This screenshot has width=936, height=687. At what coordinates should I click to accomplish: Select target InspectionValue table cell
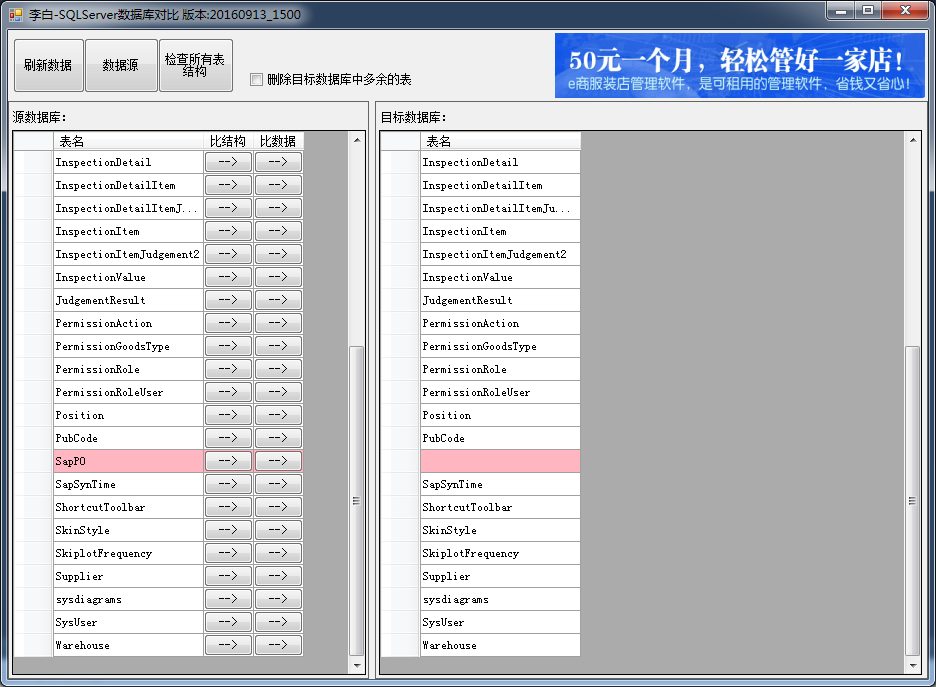click(x=500, y=278)
